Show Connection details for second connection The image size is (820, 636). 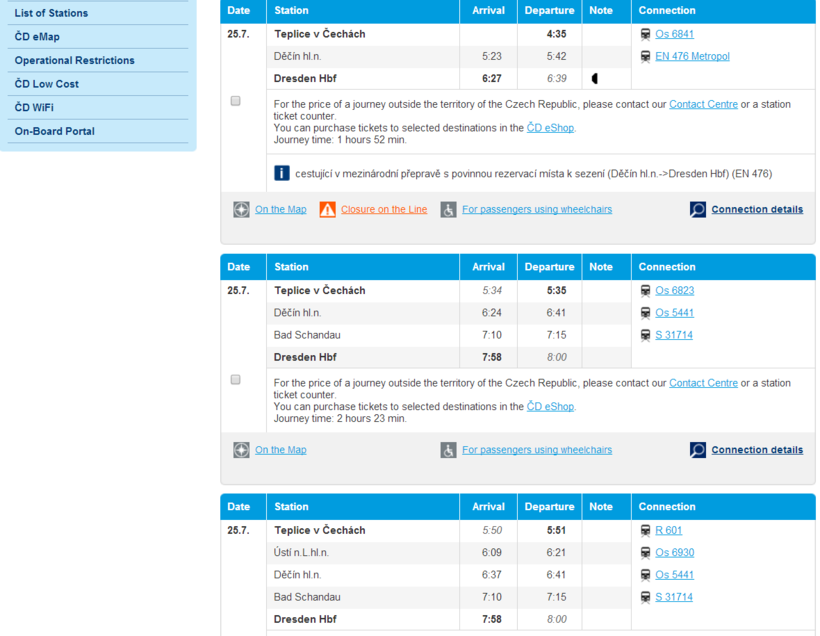(756, 450)
